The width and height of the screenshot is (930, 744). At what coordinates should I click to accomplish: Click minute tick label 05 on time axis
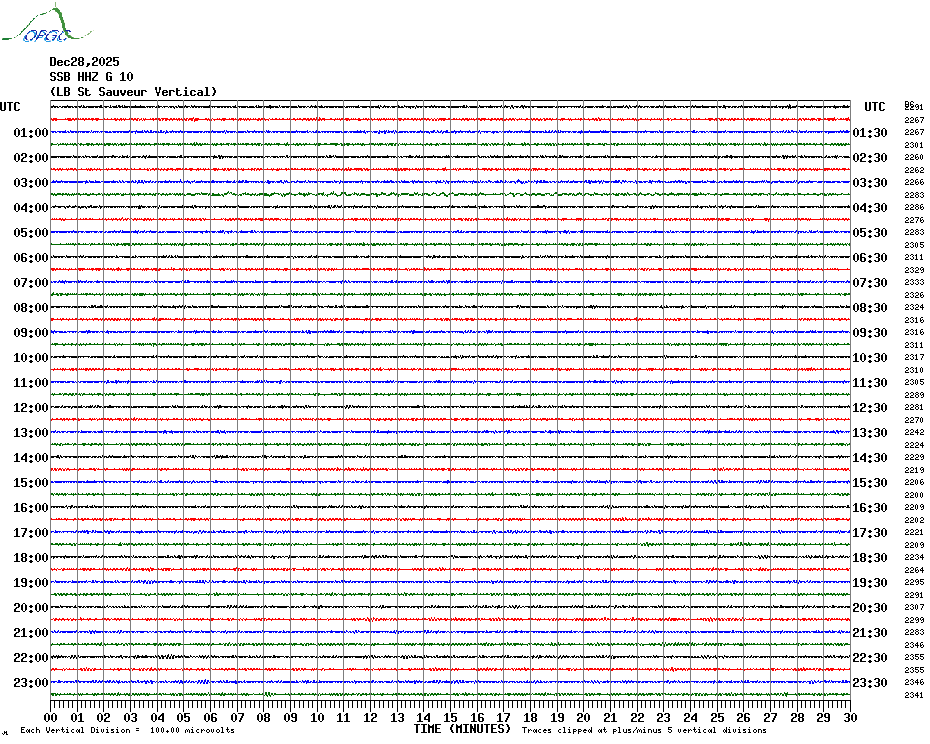click(x=184, y=717)
